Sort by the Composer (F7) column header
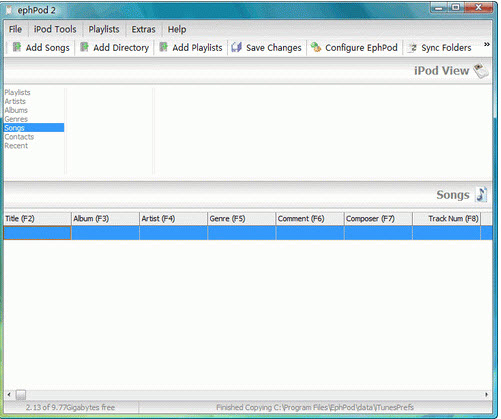501x419 pixels. point(378,219)
